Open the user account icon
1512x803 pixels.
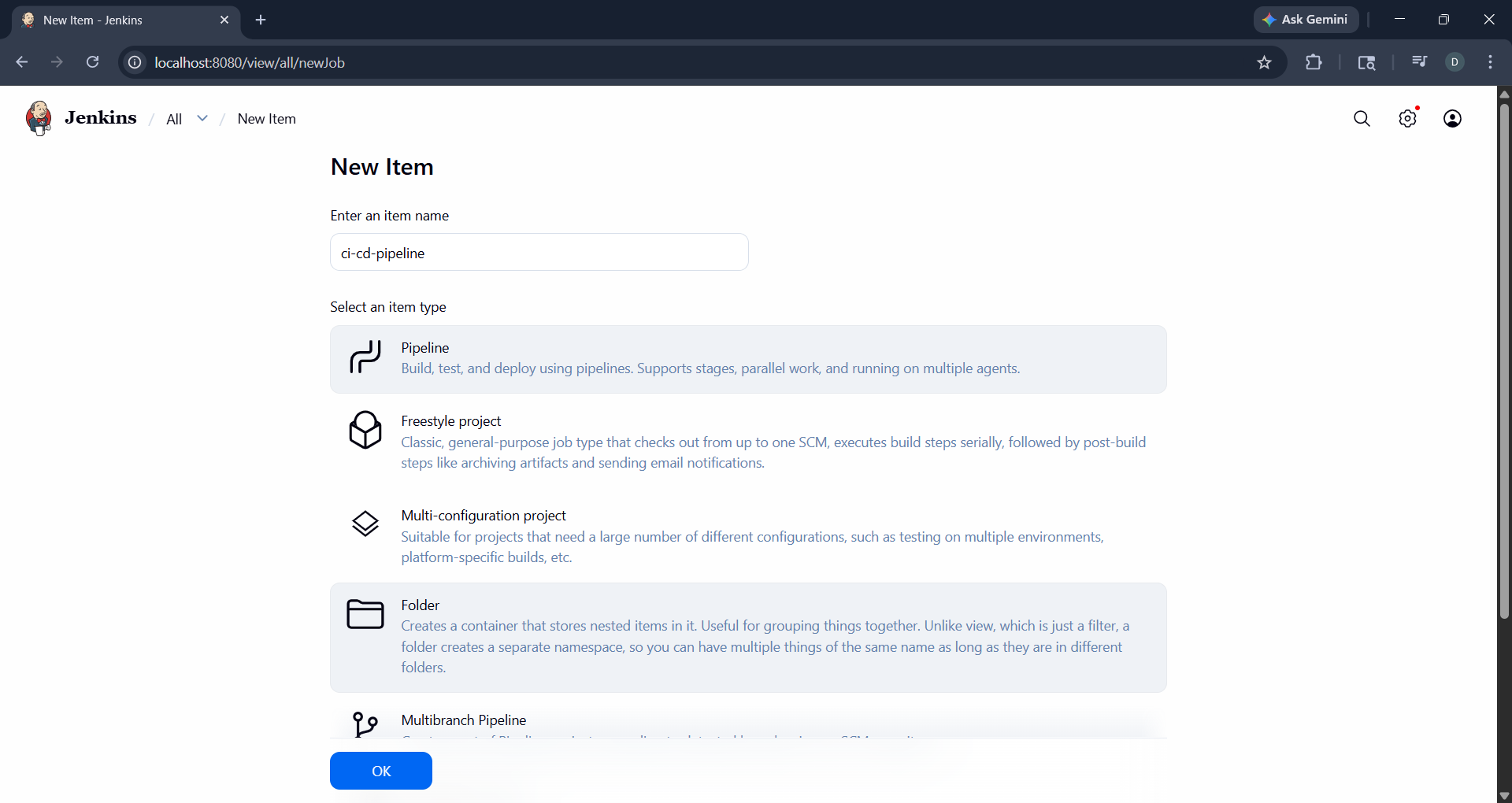coord(1452,118)
